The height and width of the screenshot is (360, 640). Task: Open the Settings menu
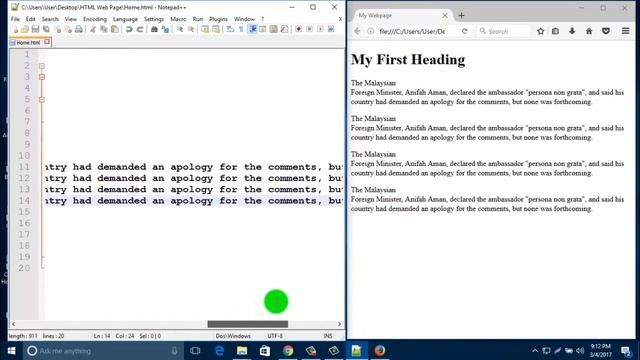click(x=154, y=19)
